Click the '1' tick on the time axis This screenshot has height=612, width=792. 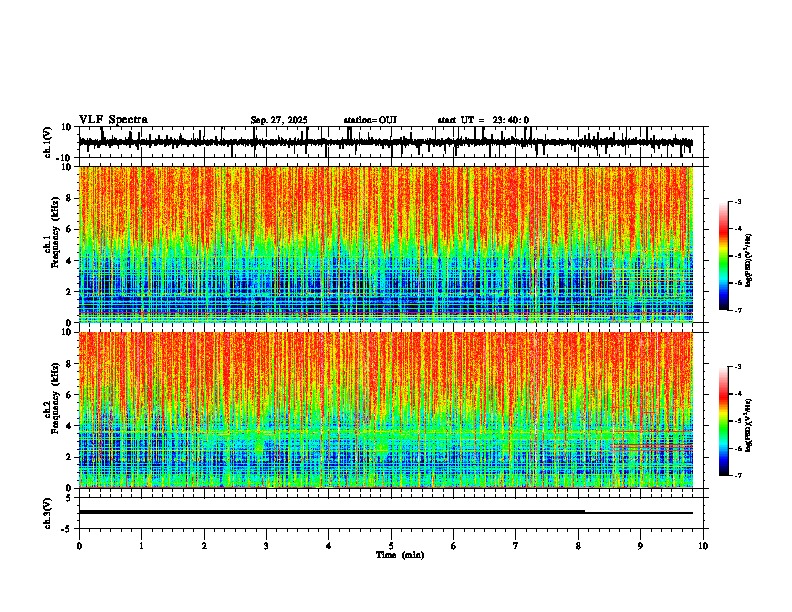pyautogui.click(x=141, y=546)
